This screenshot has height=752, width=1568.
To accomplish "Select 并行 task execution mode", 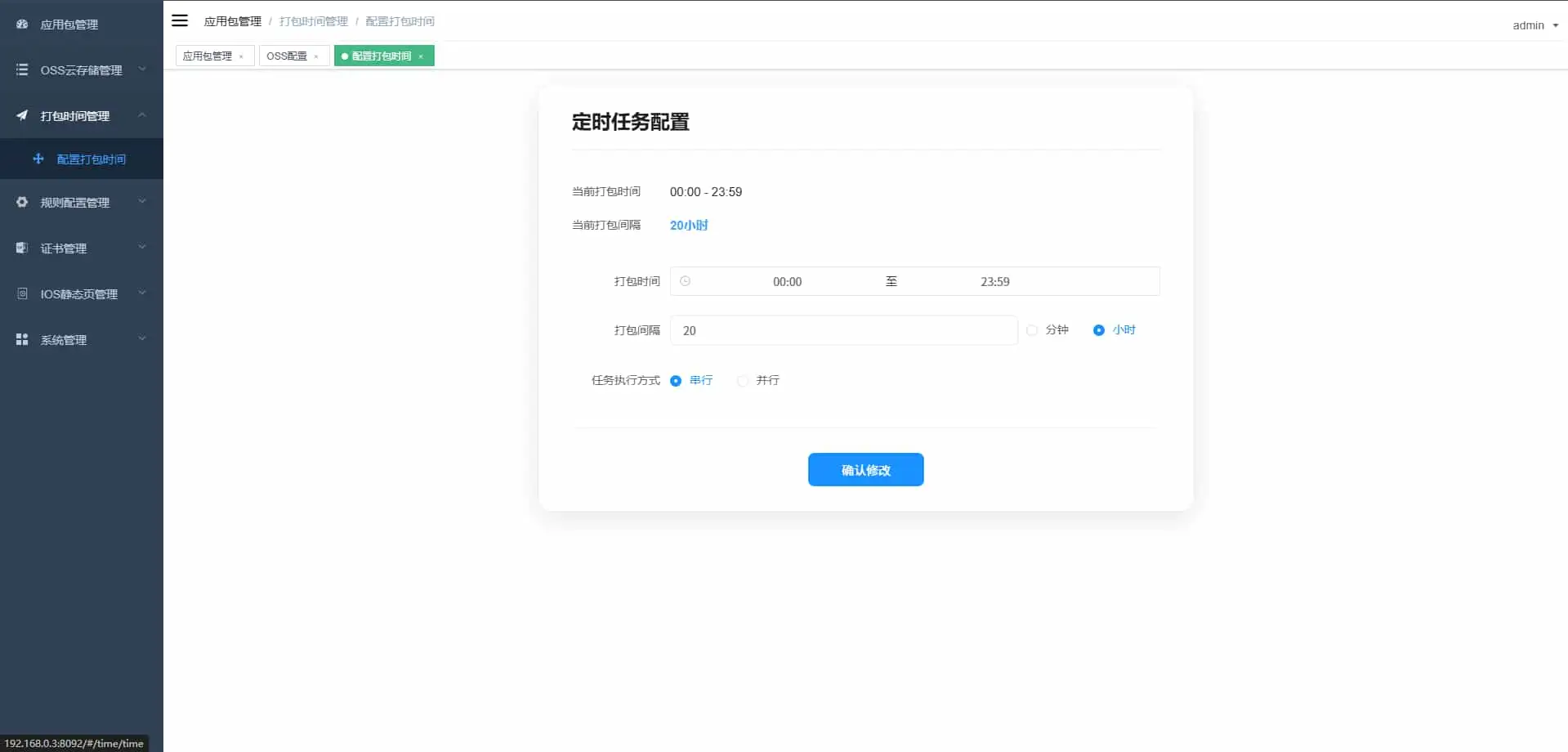I will [743, 381].
